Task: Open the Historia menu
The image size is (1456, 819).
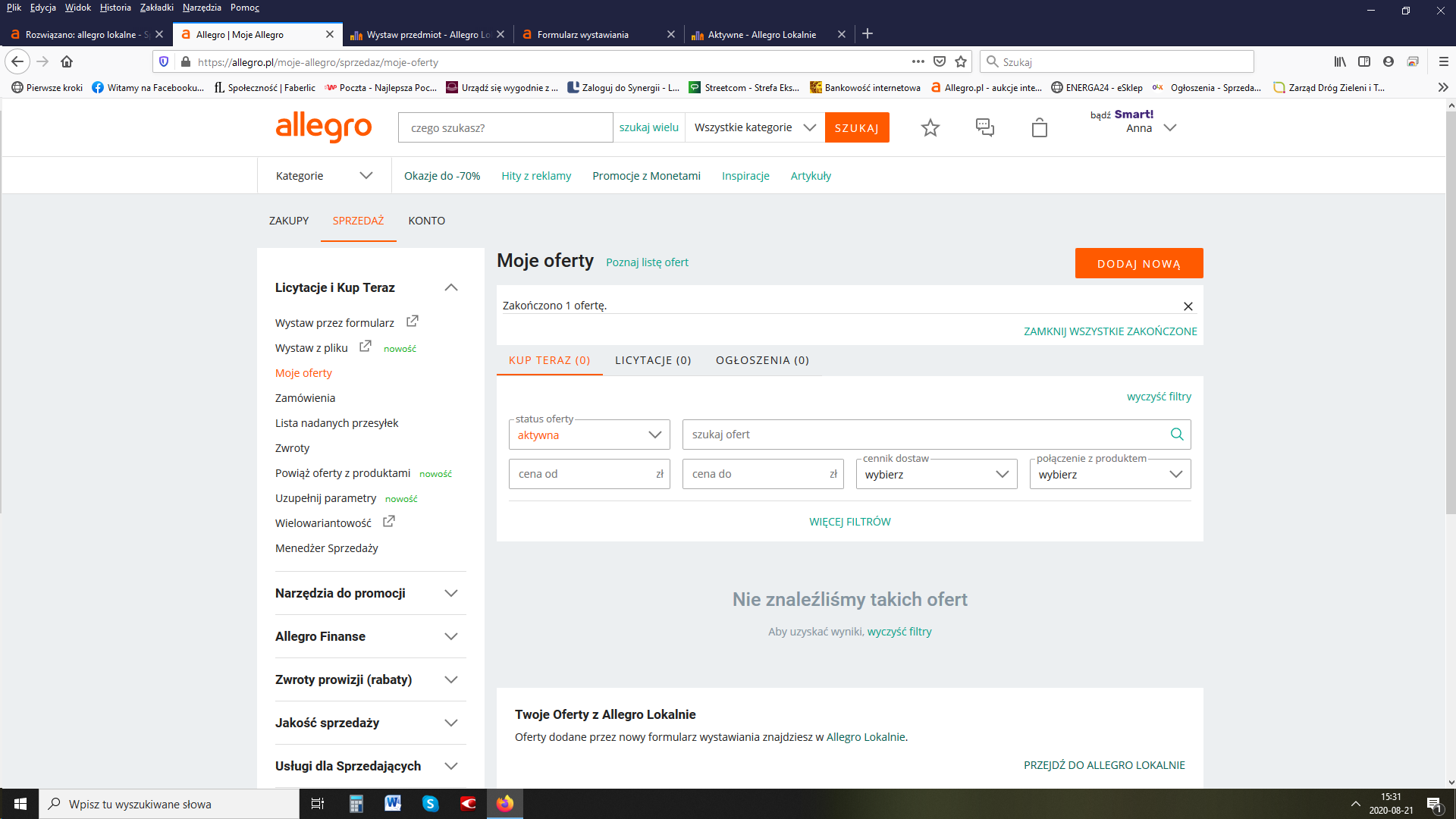Action: pos(115,8)
